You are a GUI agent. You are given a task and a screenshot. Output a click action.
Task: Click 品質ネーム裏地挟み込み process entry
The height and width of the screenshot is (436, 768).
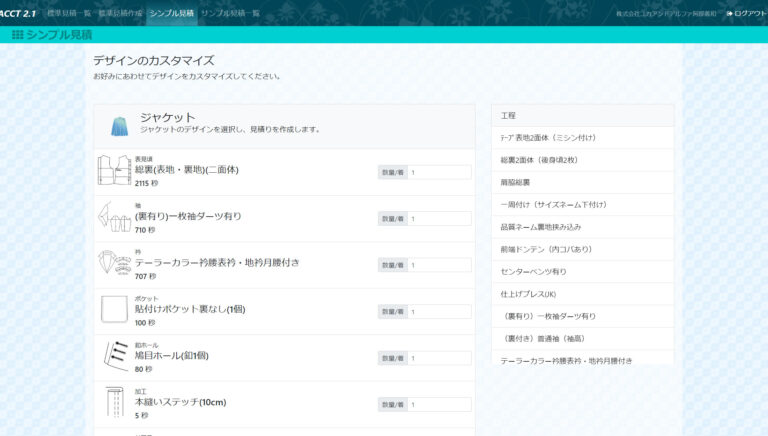(582, 227)
